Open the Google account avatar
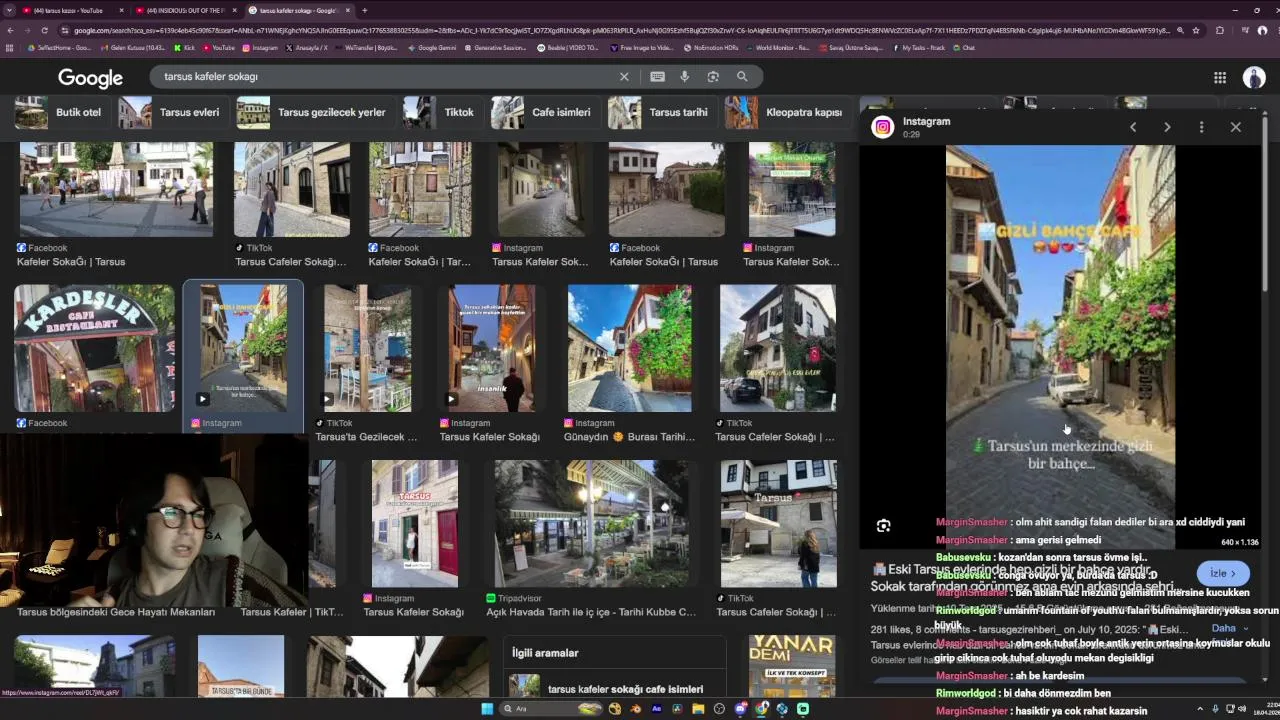The height and width of the screenshot is (720, 1280). pos(1254,77)
